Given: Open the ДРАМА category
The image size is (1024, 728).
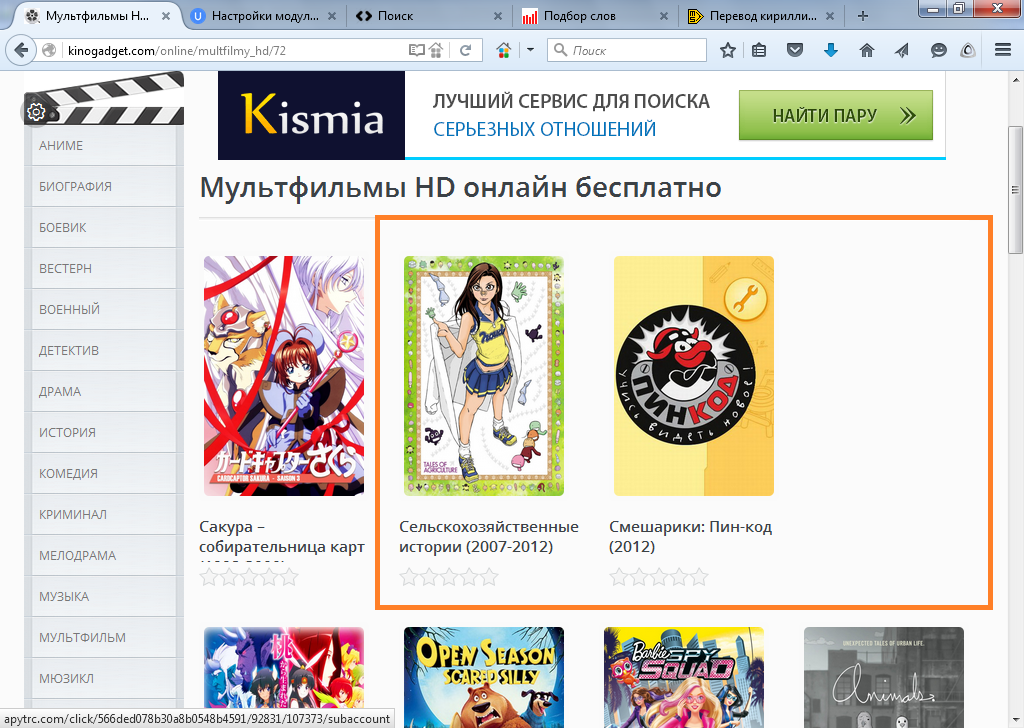Looking at the screenshot, I should coord(103,392).
